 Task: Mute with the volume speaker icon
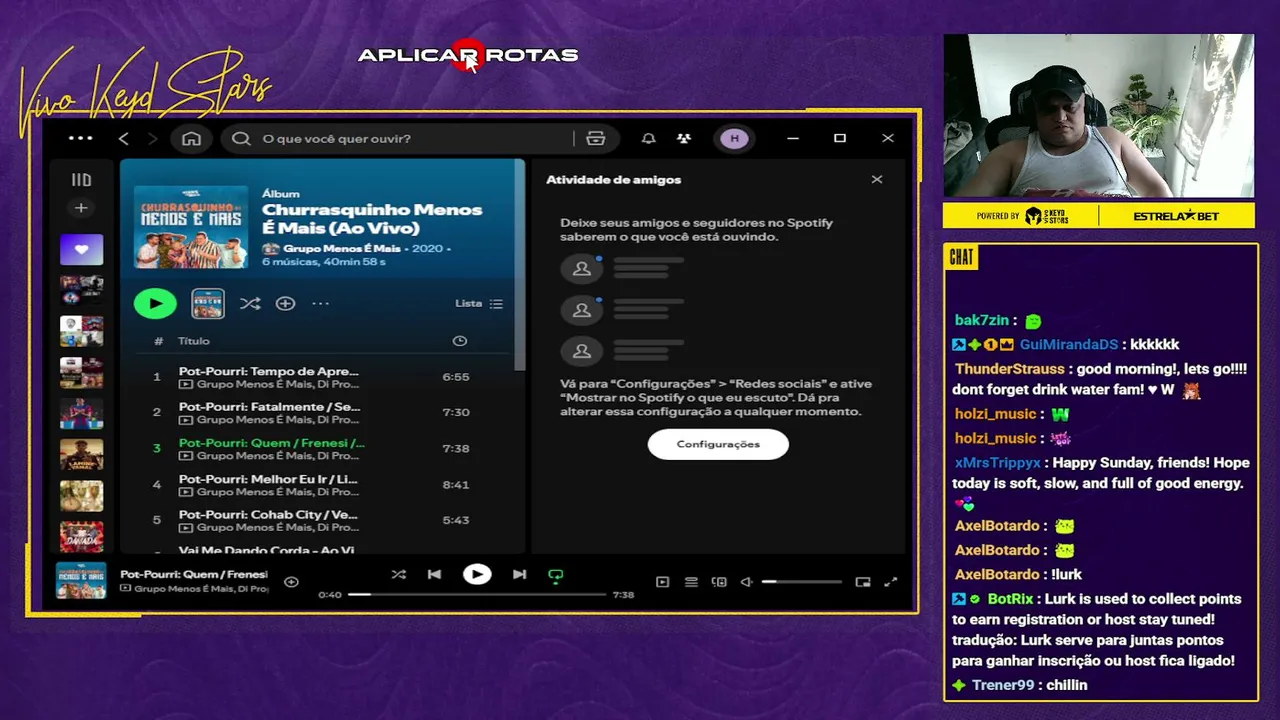[746, 582]
